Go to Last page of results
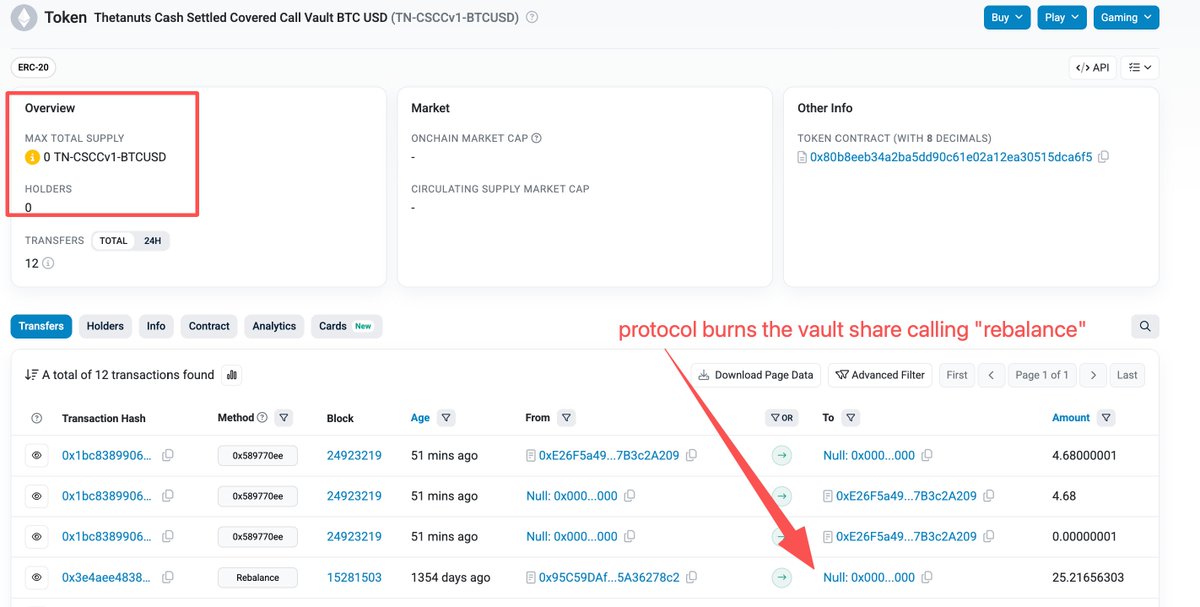Image resolution: width=1200 pixels, height=607 pixels. [1127, 375]
